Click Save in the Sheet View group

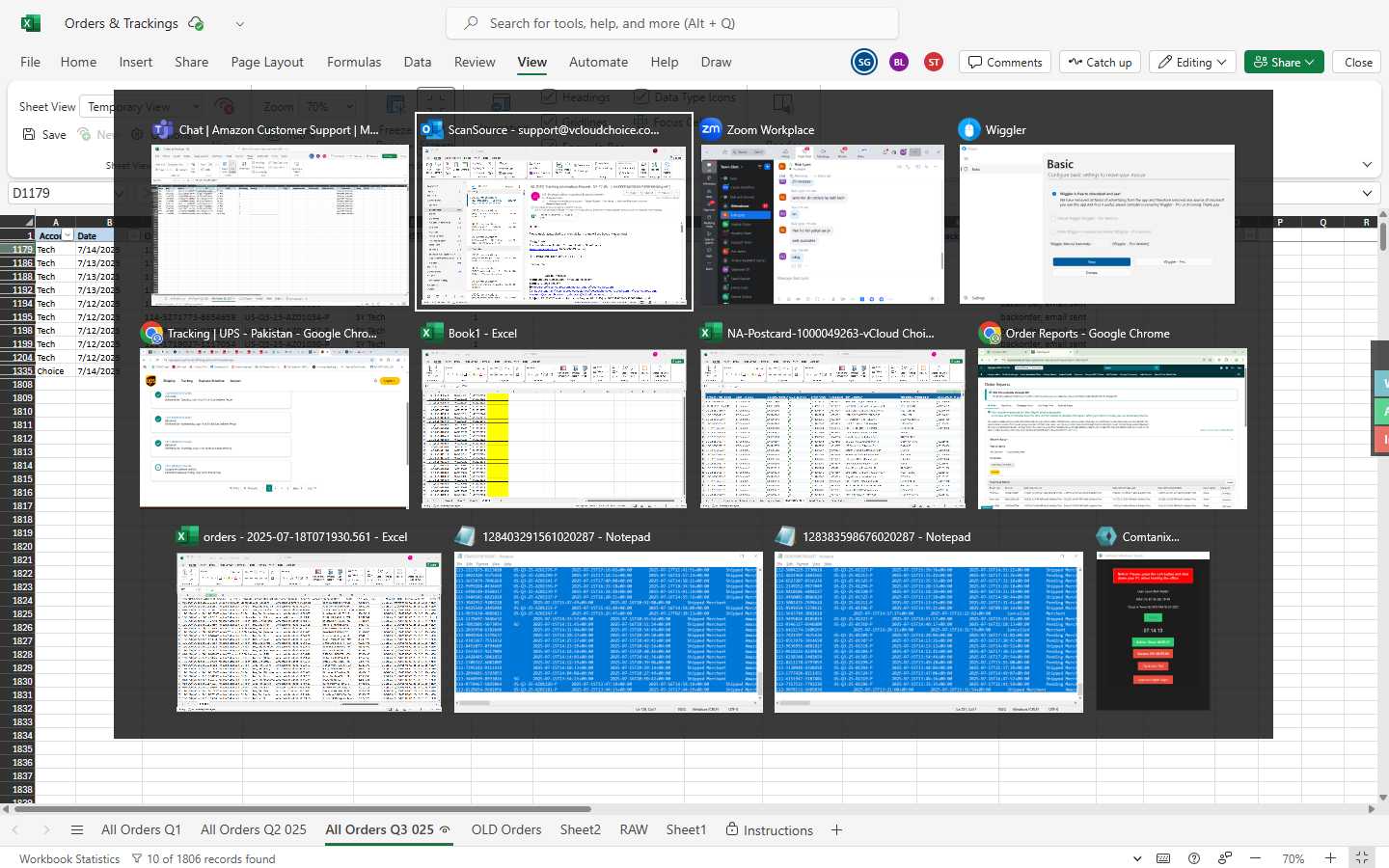(x=44, y=134)
